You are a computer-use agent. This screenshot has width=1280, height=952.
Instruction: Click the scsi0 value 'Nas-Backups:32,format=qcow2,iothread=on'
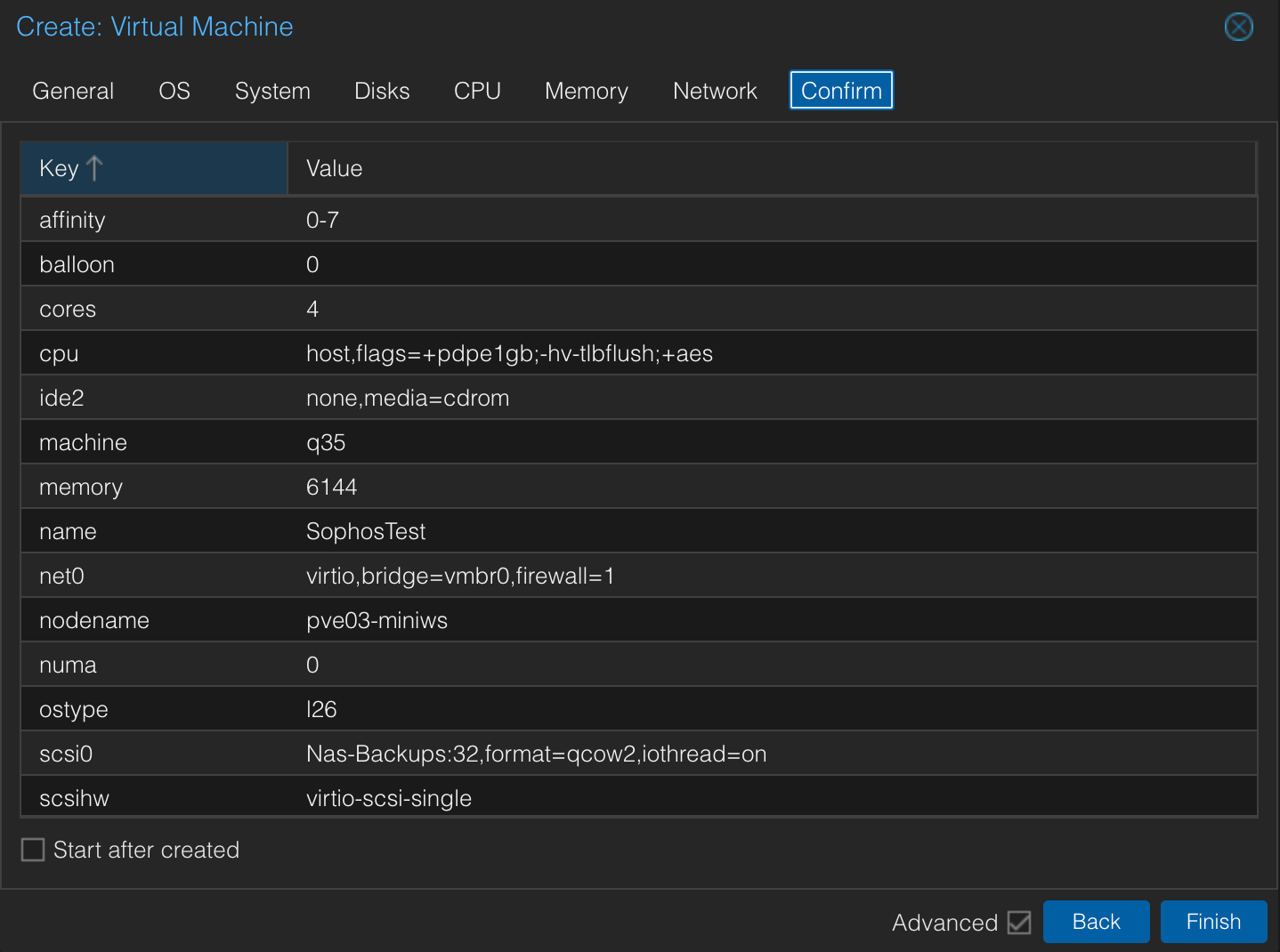[537, 754]
